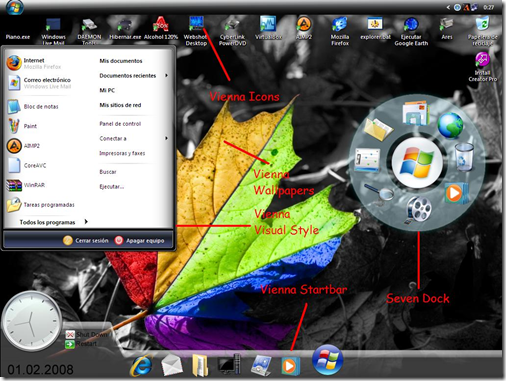Click Restart on clock gadget
The image size is (506, 381).
[x=81, y=343]
